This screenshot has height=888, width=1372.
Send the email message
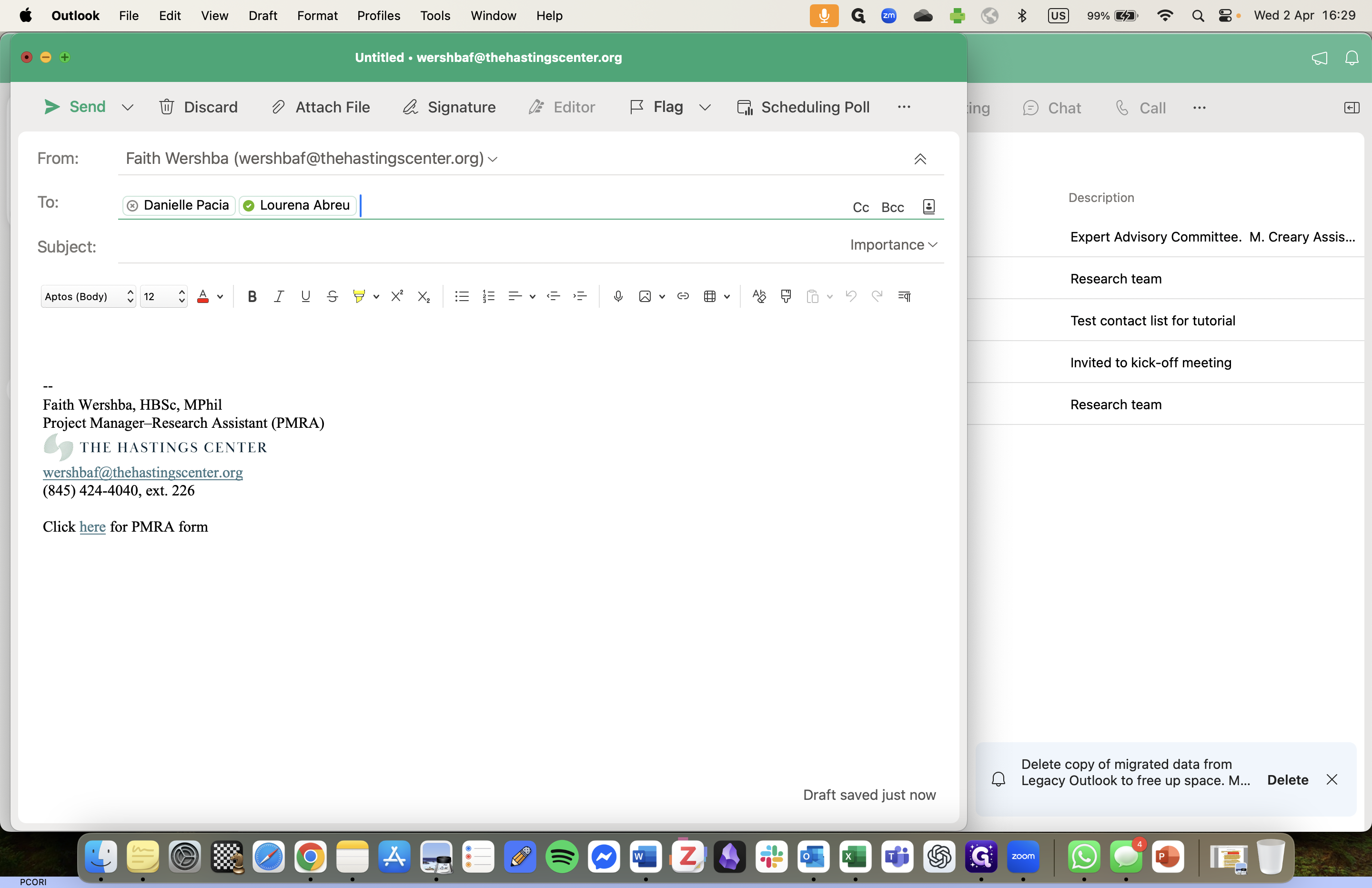coord(75,107)
